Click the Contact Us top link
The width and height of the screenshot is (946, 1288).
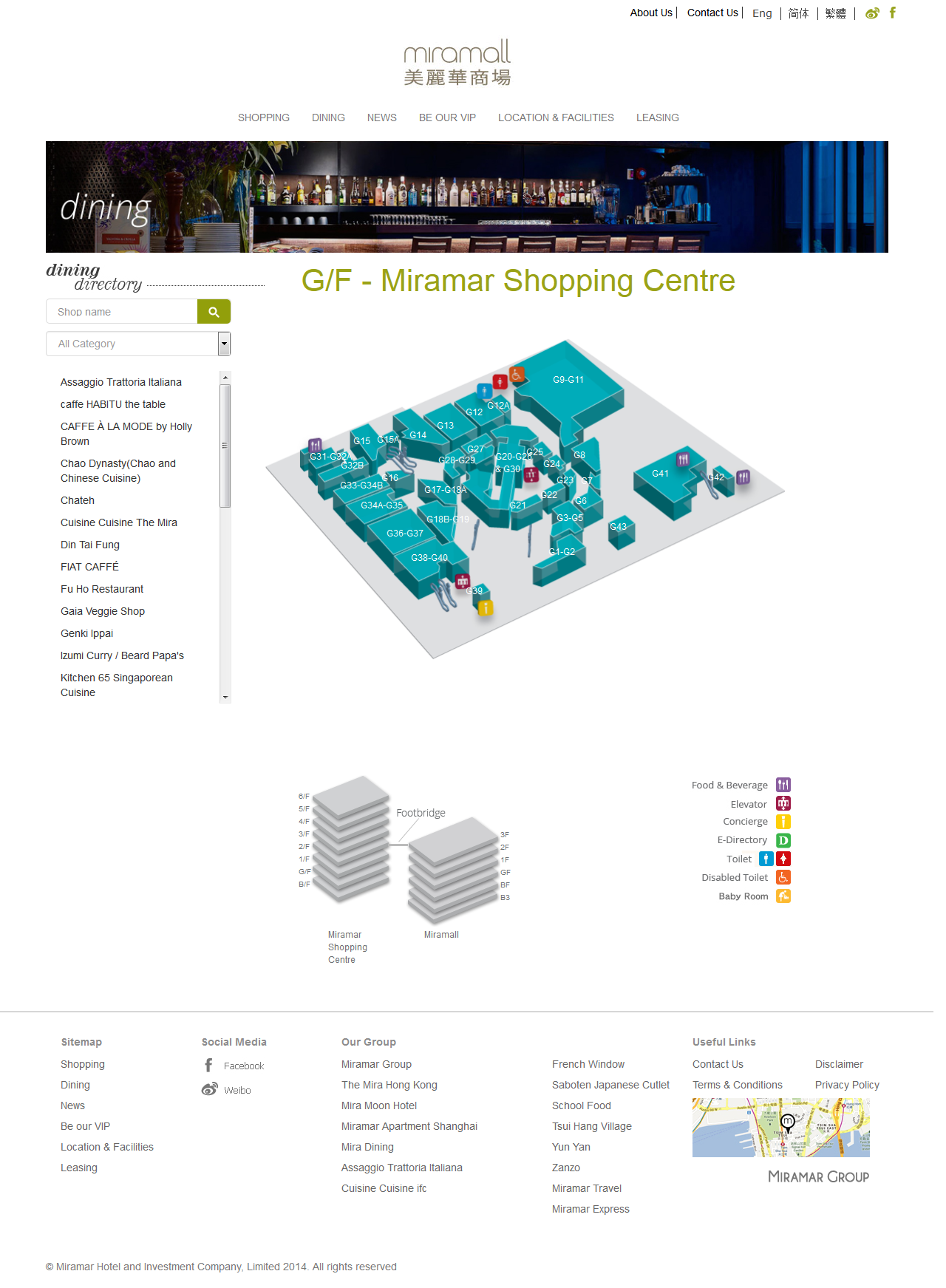(x=712, y=13)
